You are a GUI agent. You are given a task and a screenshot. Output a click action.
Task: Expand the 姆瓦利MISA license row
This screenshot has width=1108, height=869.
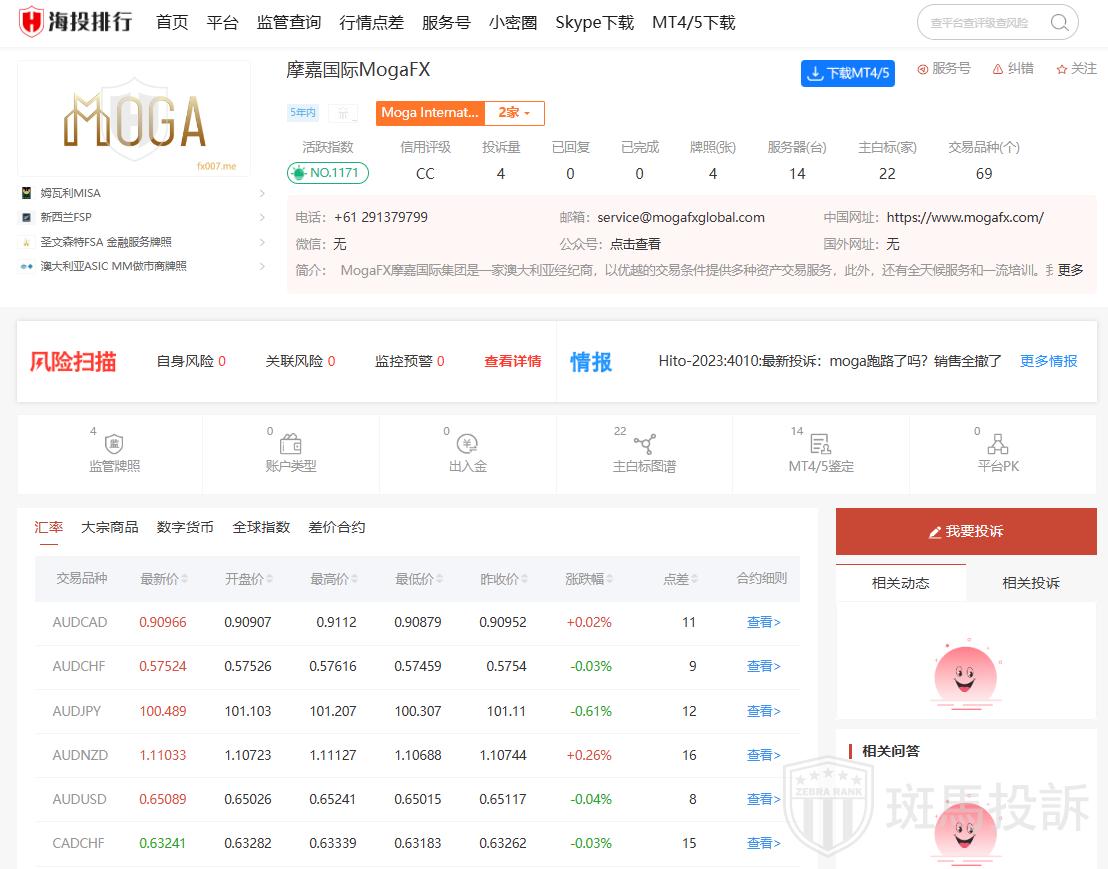coord(262,193)
